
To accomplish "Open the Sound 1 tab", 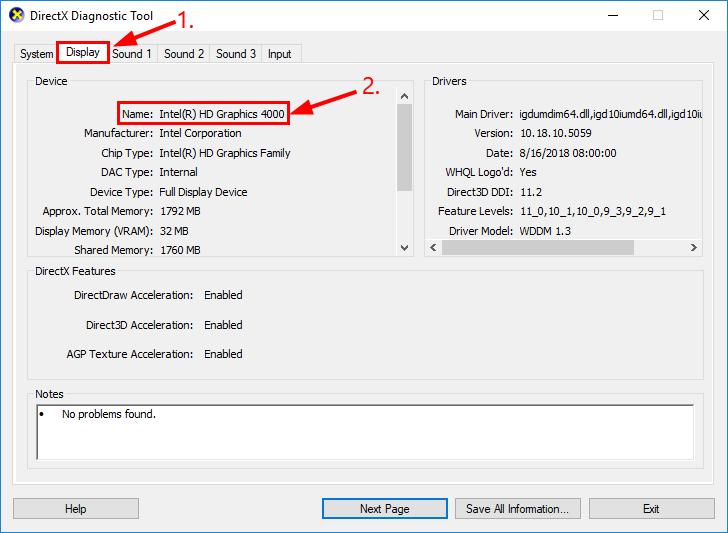I will 132,54.
